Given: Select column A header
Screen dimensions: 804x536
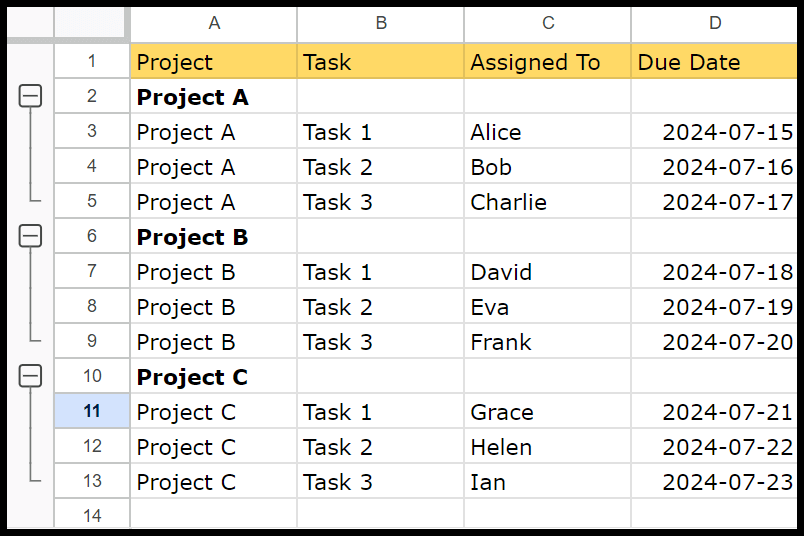Looking at the screenshot, I should (214, 24).
